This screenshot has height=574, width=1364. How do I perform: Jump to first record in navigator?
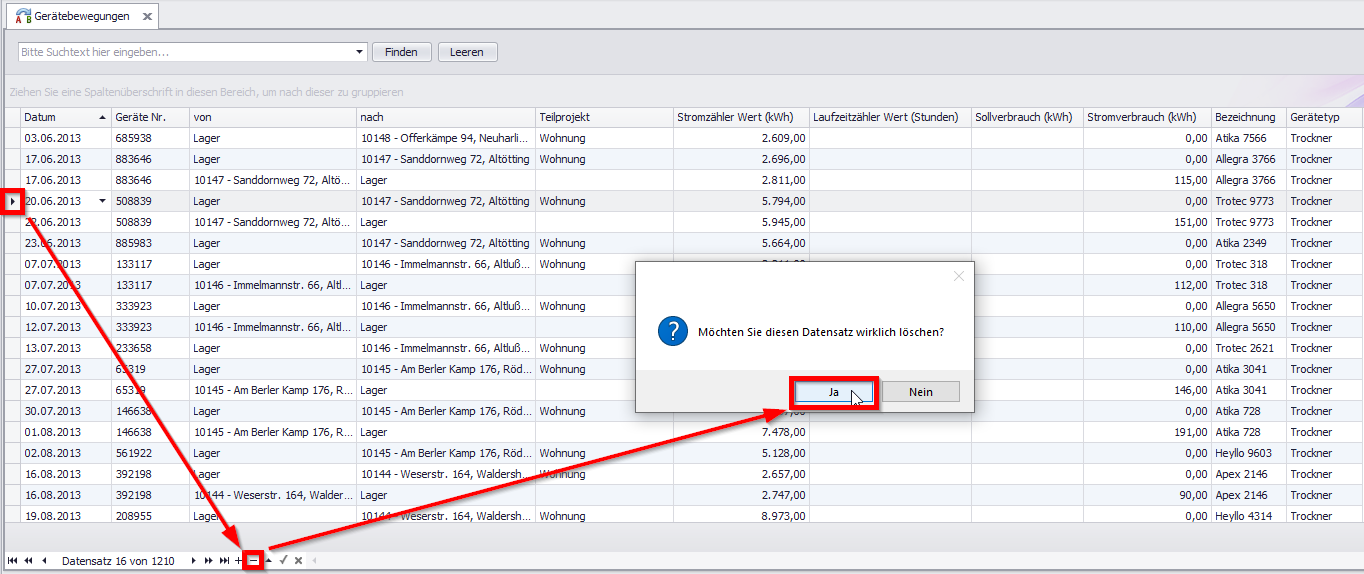click(12, 561)
